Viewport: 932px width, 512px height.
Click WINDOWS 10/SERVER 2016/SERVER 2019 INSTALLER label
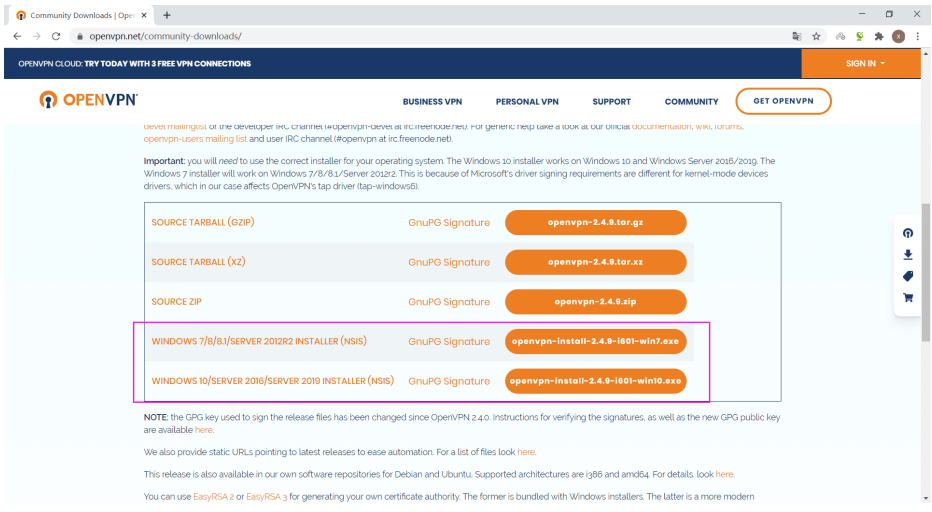tap(272, 381)
